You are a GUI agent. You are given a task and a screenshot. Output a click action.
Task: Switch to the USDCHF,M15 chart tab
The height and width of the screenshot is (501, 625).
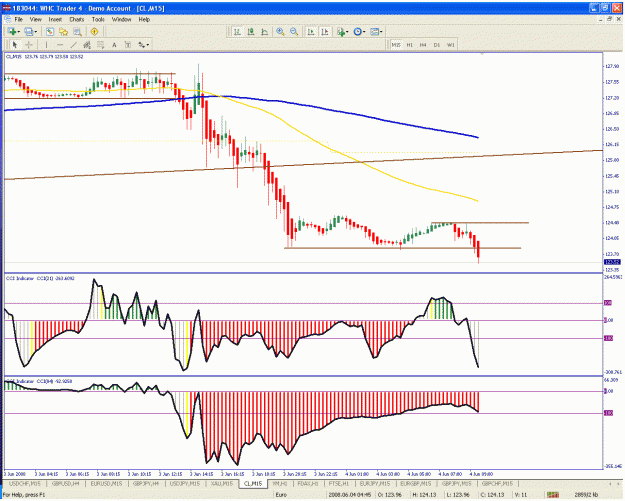25,484
